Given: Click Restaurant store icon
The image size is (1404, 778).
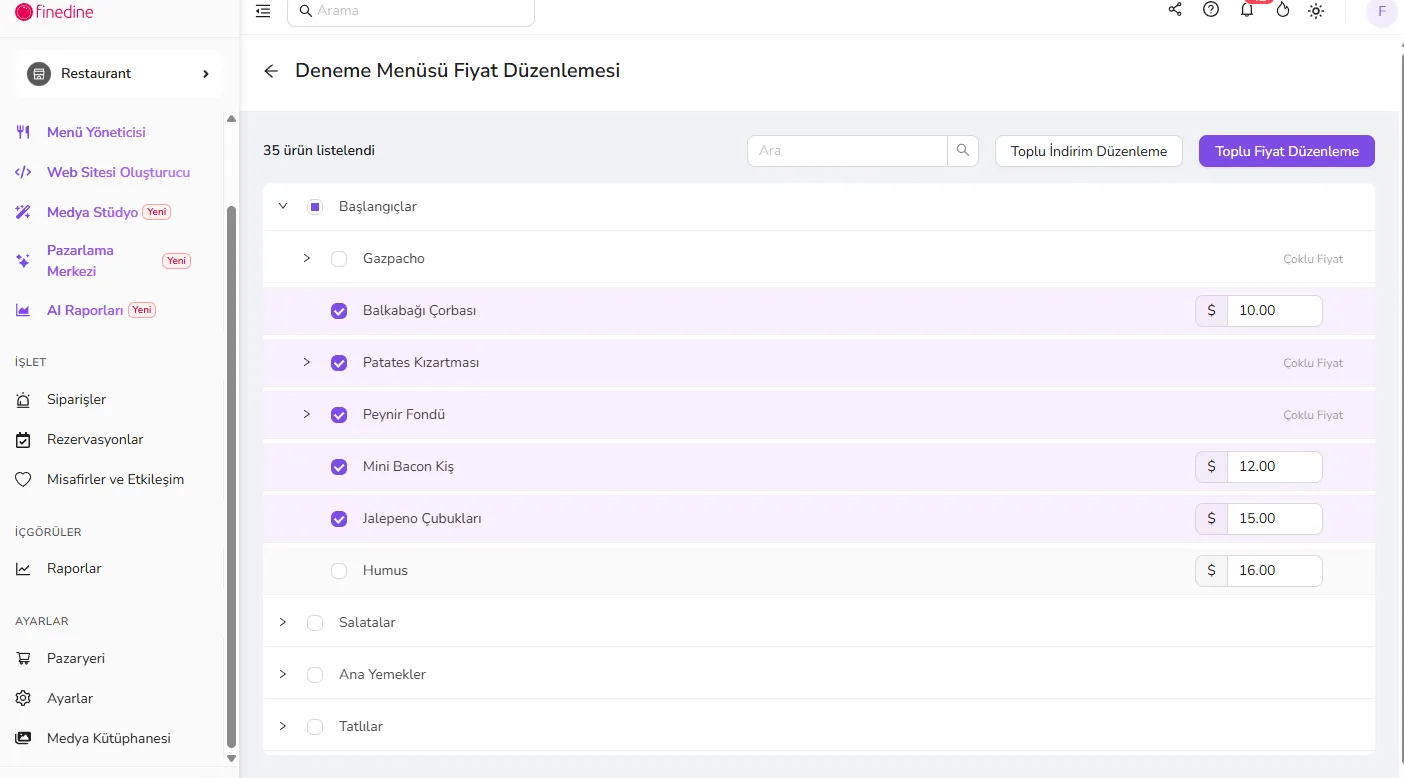Looking at the screenshot, I should click(x=39, y=74).
